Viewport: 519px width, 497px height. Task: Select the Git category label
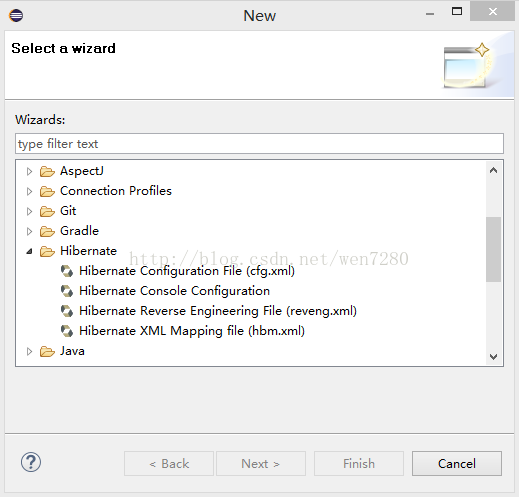68,211
